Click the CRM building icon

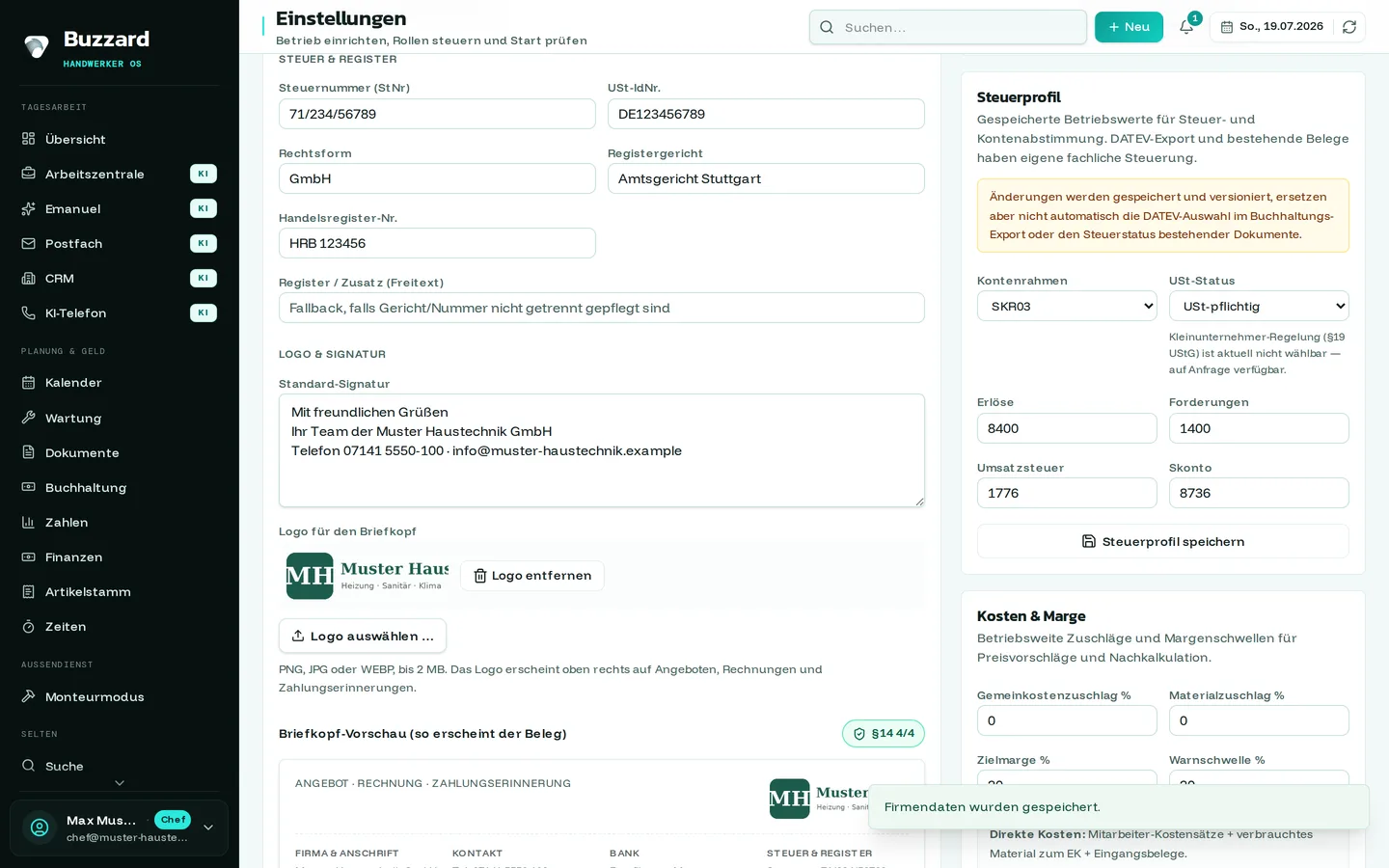point(29,278)
